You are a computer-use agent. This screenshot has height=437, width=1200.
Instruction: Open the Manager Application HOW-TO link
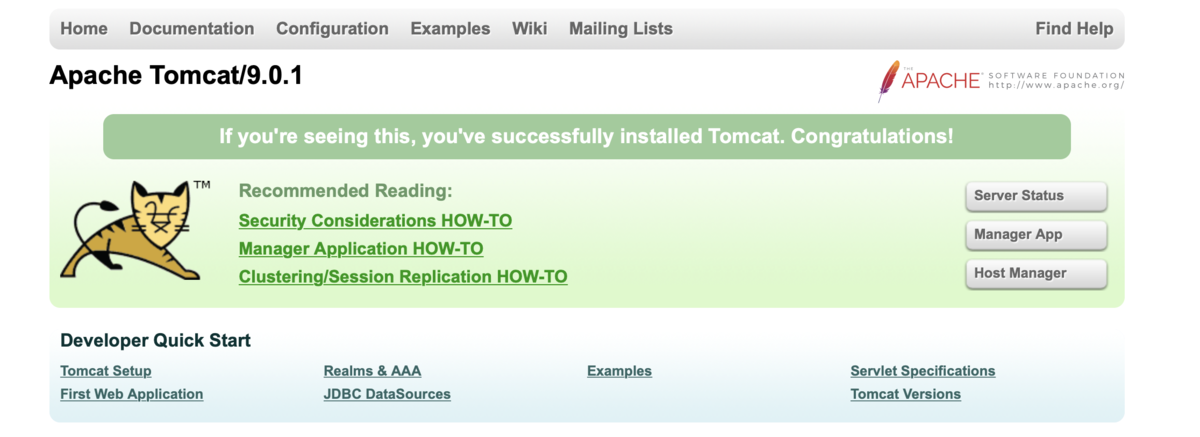pos(361,249)
